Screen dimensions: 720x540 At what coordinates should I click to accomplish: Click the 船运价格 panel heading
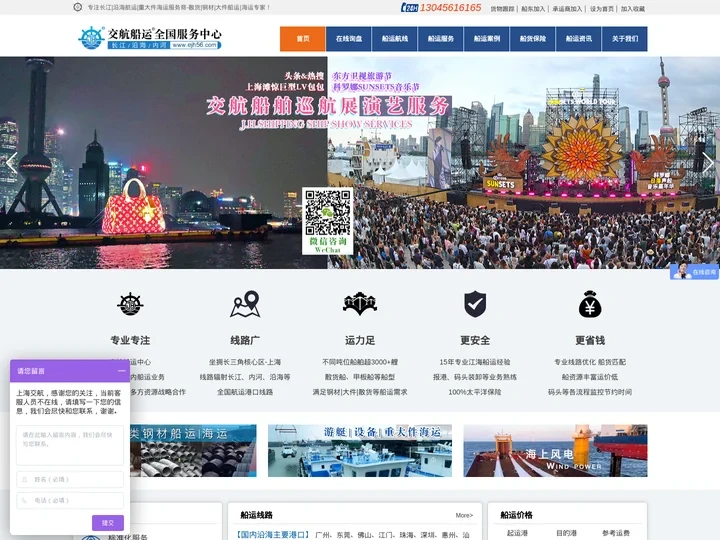click(517, 515)
